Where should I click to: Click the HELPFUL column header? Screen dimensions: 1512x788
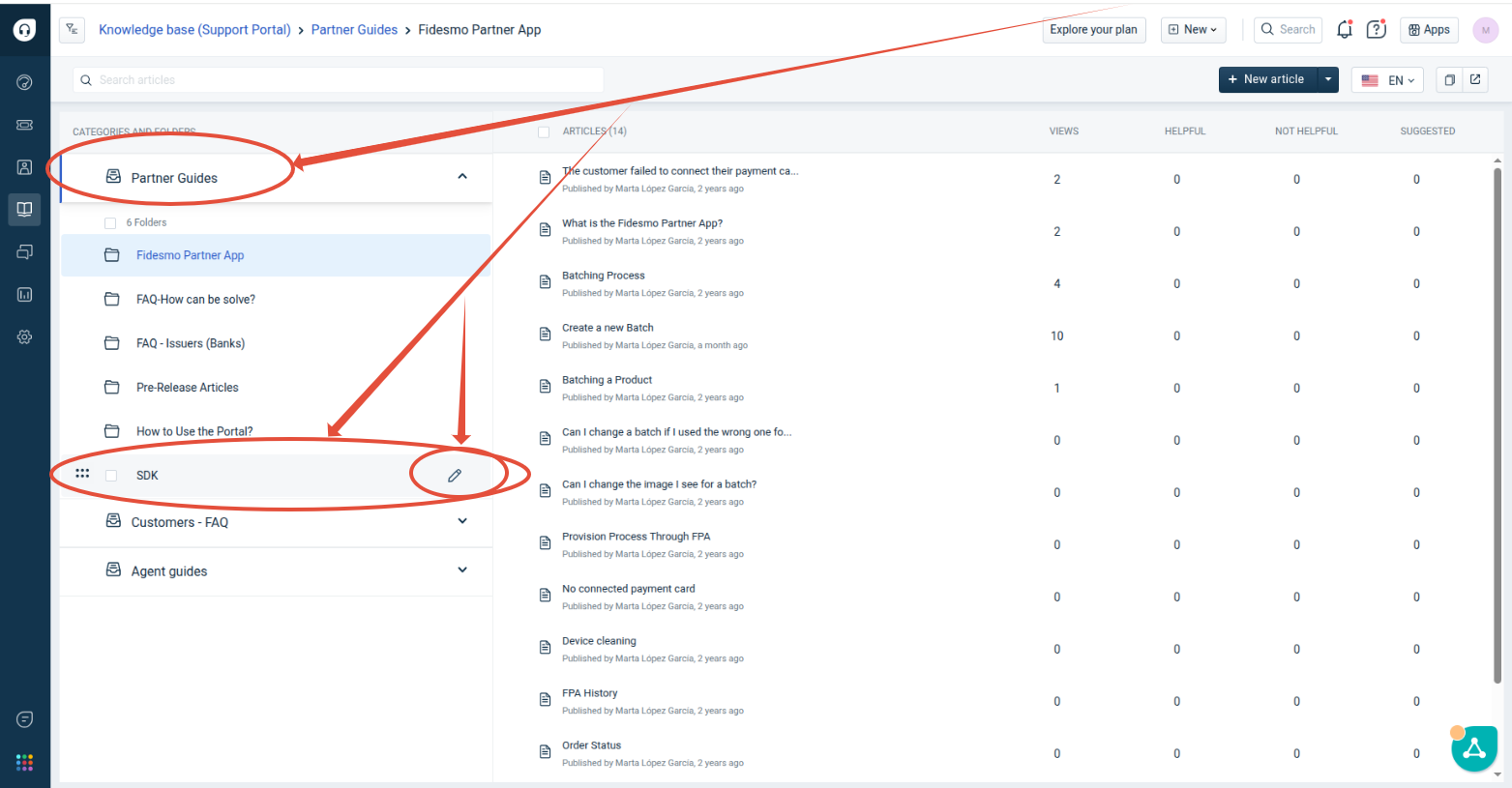click(1185, 131)
